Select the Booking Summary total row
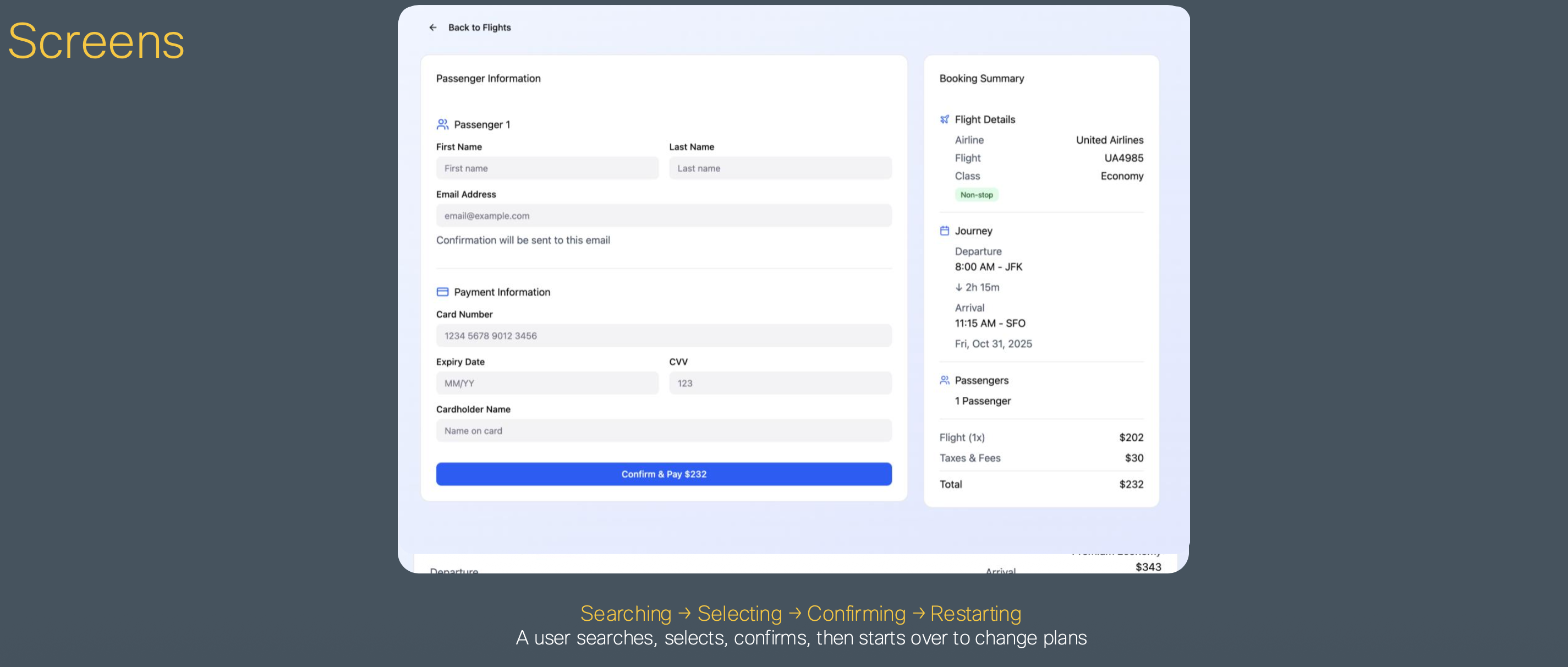The image size is (1568, 667). [x=1041, y=484]
